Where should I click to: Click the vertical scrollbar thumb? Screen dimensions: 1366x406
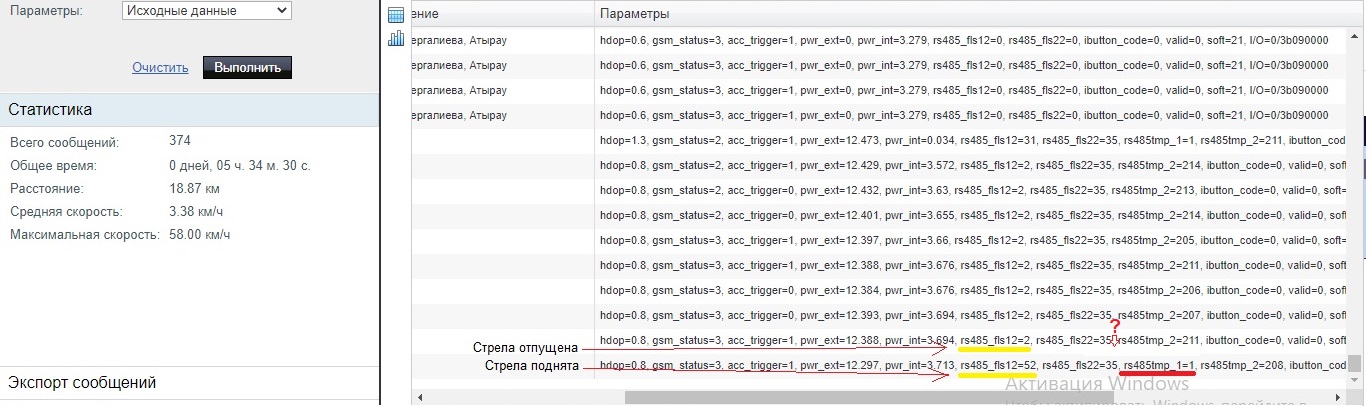(1355, 363)
